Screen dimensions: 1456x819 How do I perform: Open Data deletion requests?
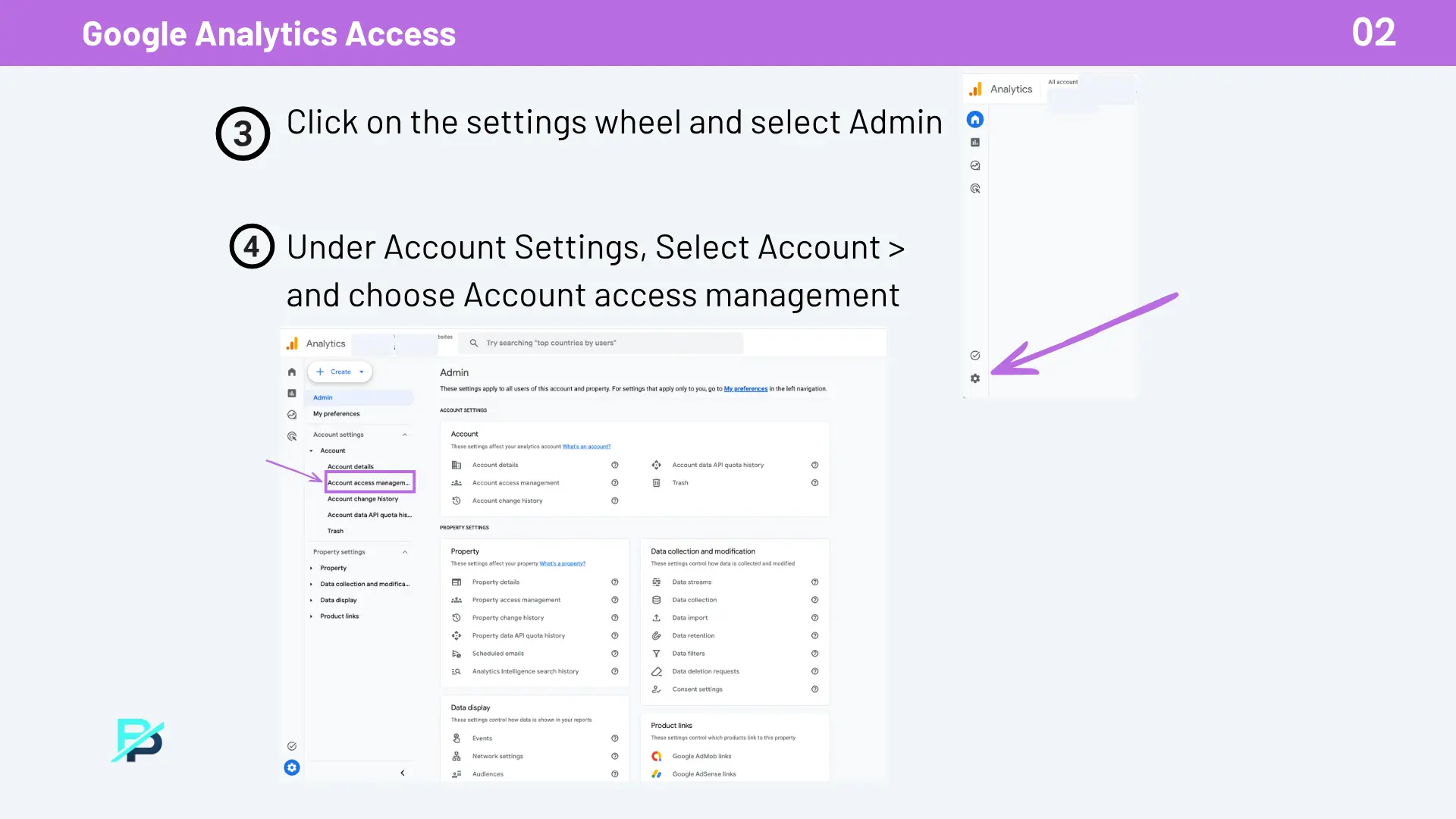[705, 672]
